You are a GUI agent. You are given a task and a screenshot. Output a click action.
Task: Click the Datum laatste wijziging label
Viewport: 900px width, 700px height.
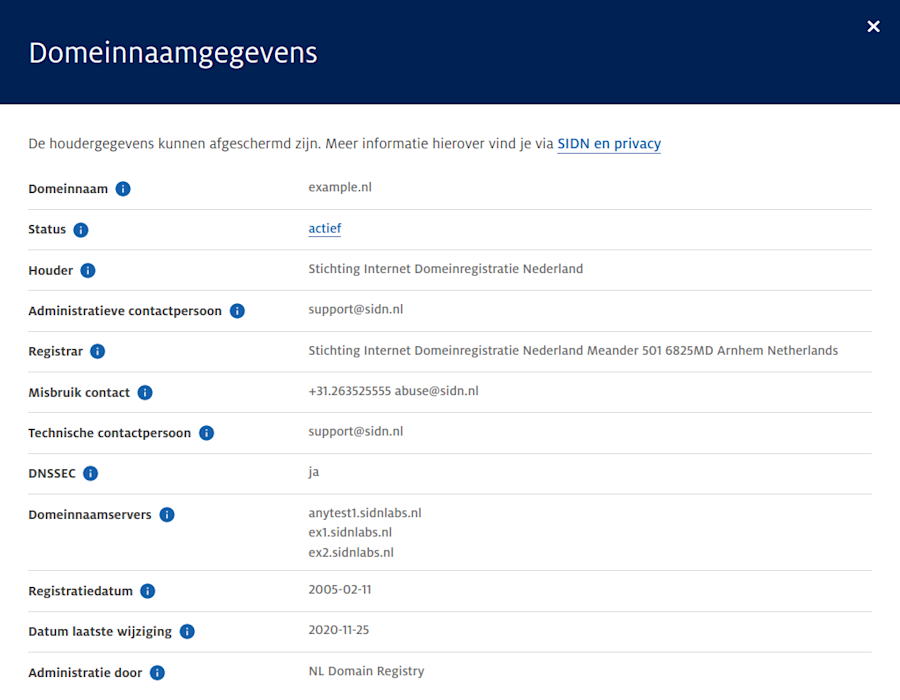[100, 632]
